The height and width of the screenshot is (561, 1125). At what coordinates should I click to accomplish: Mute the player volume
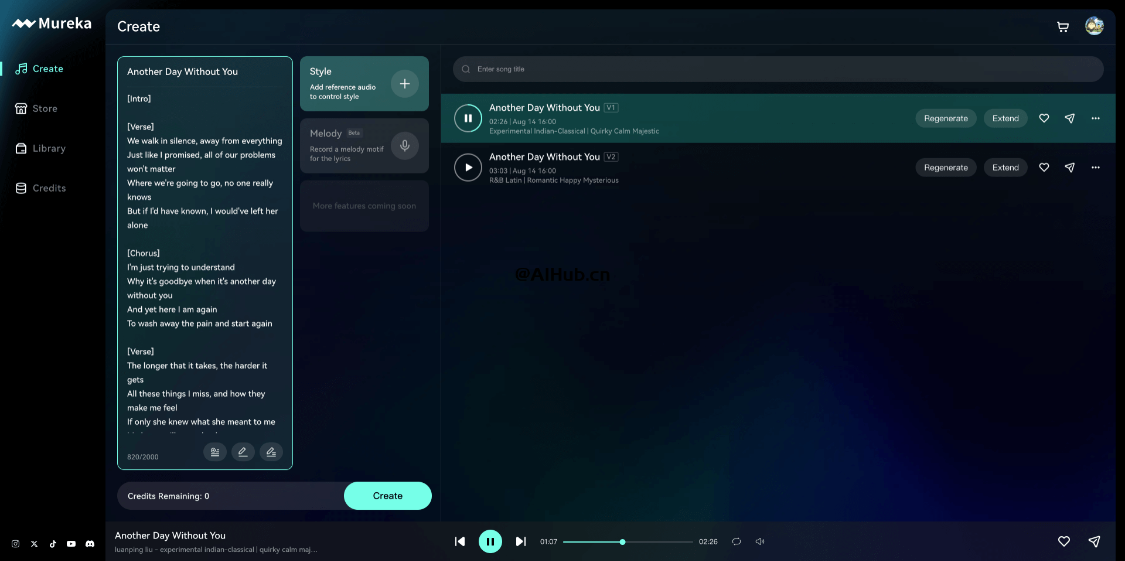pyautogui.click(x=760, y=542)
